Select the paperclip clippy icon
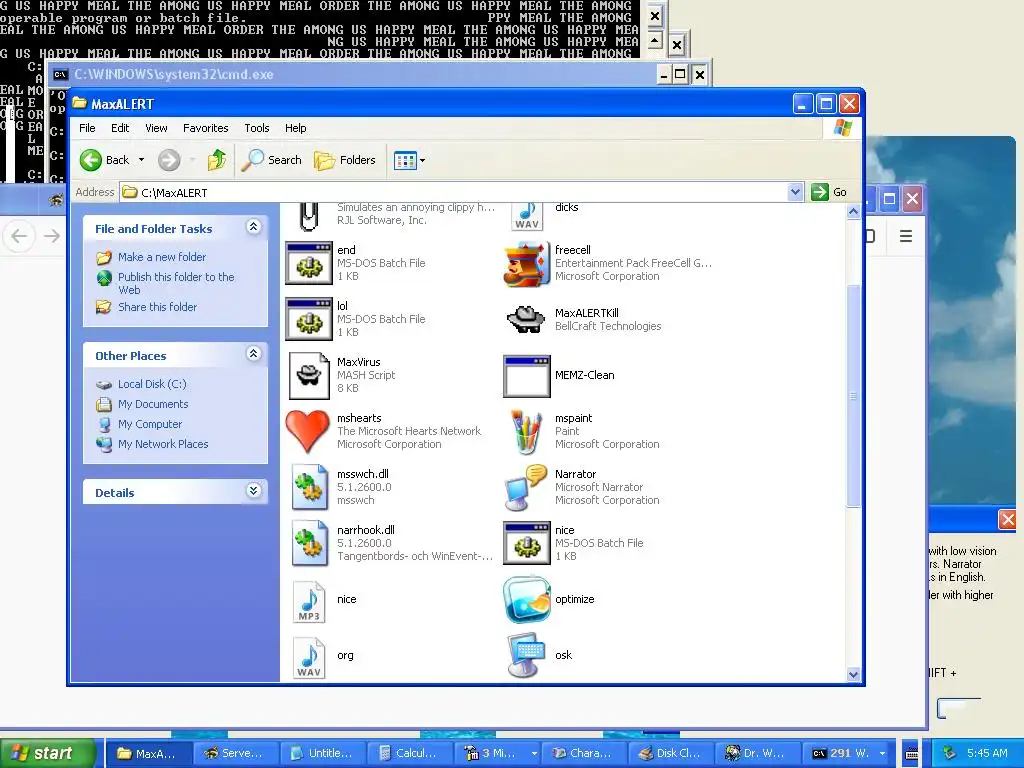This screenshot has height=768, width=1024. click(x=309, y=217)
